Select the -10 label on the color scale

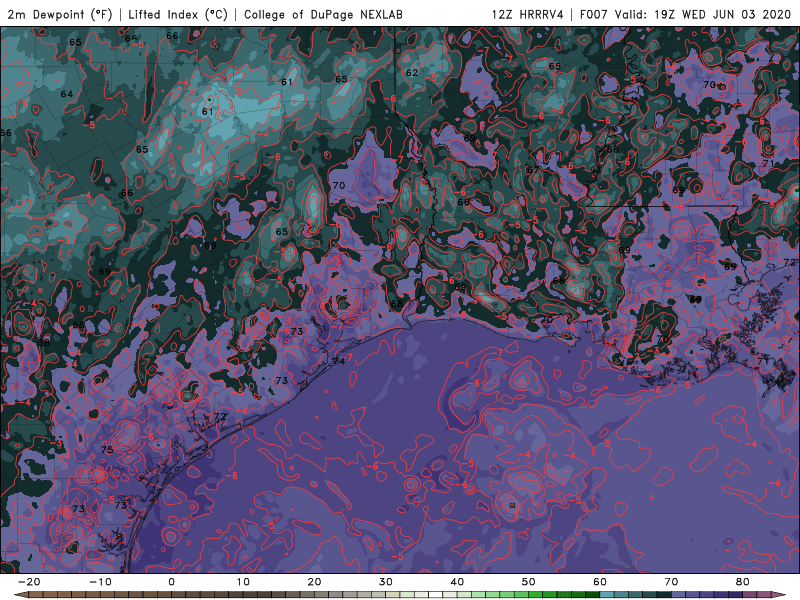click(x=100, y=582)
